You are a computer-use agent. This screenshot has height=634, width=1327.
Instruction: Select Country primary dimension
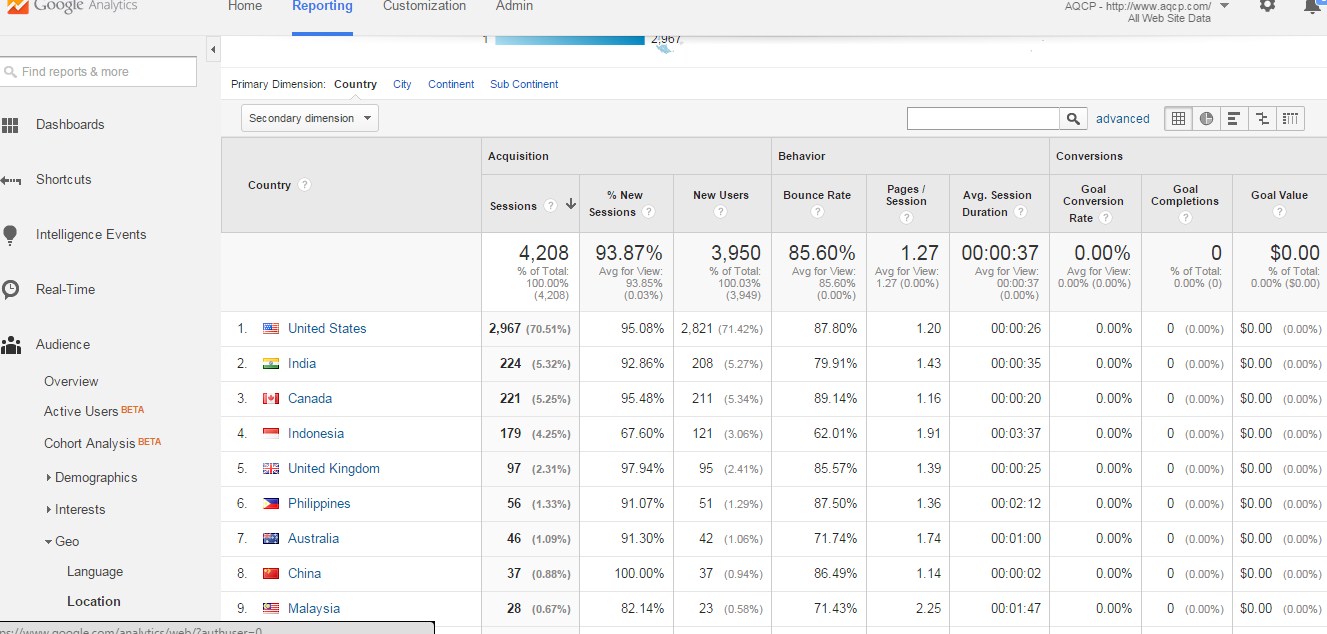pos(355,84)
